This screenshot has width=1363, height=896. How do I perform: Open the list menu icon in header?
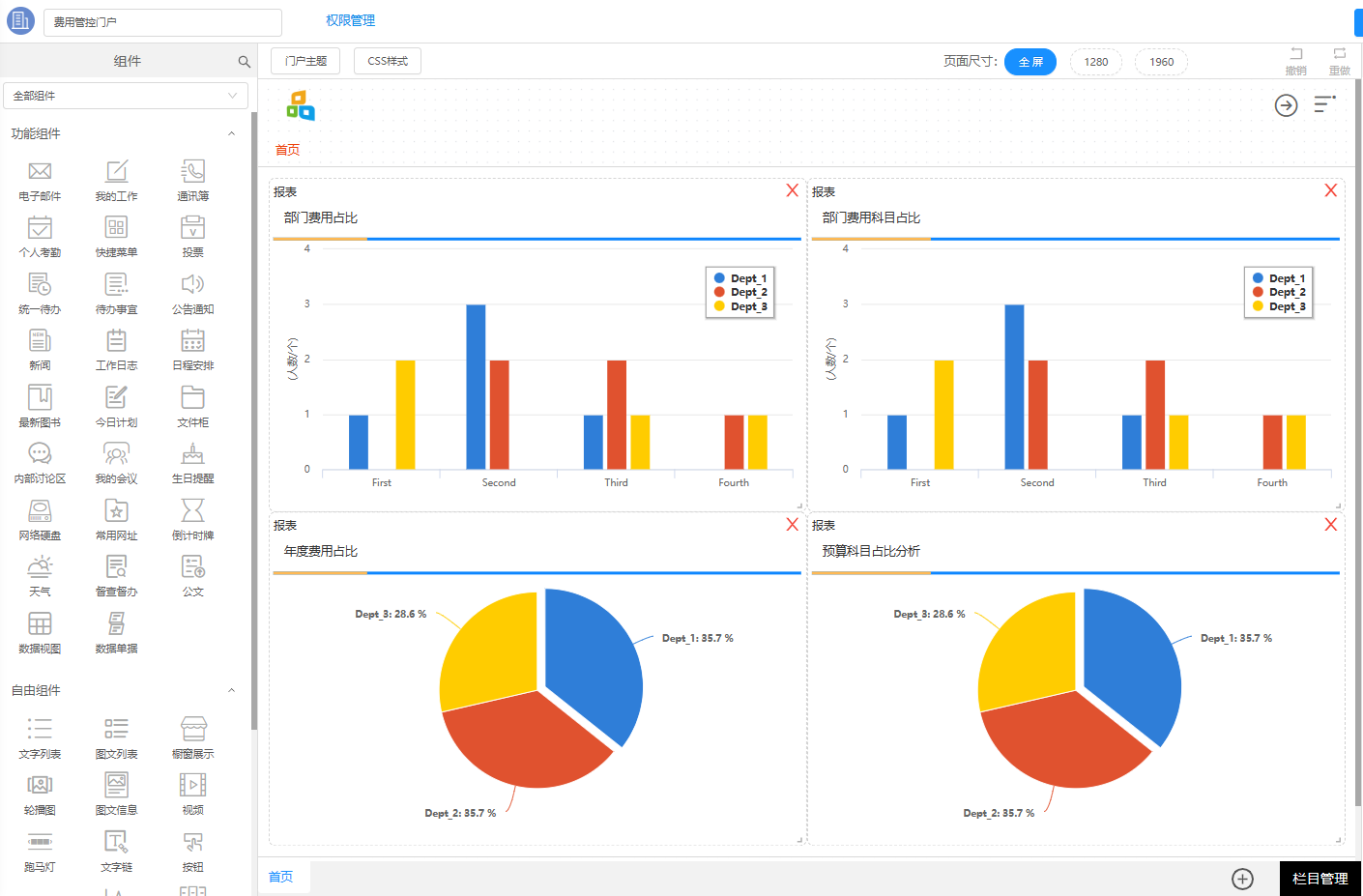(x=1325, y=103)
